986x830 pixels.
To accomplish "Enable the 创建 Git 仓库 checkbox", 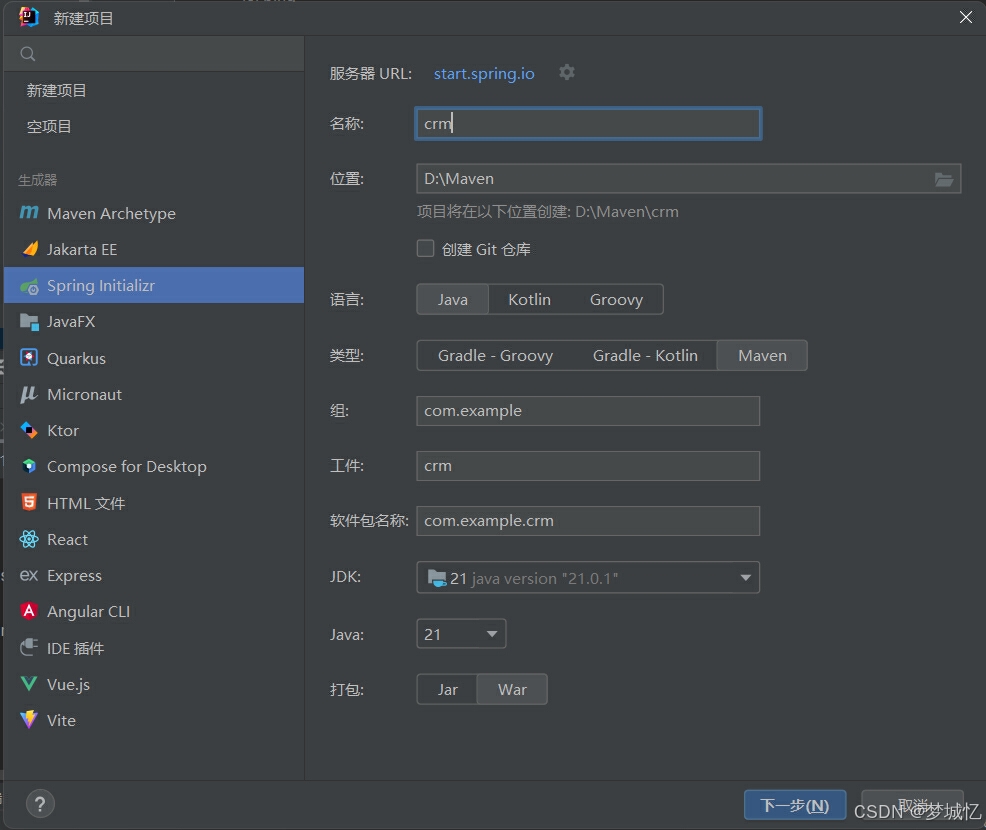I will click(x=425, y=248).
